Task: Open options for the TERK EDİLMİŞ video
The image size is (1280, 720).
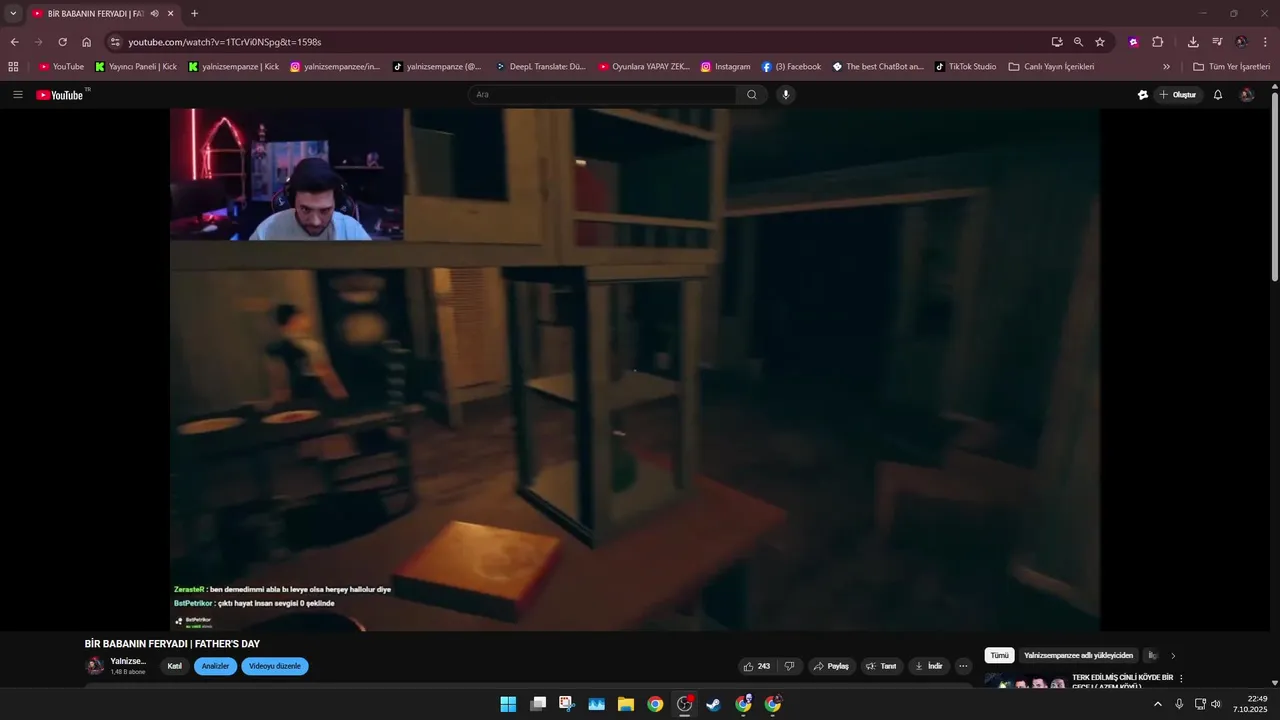Action: click(x=1181, y=678)
